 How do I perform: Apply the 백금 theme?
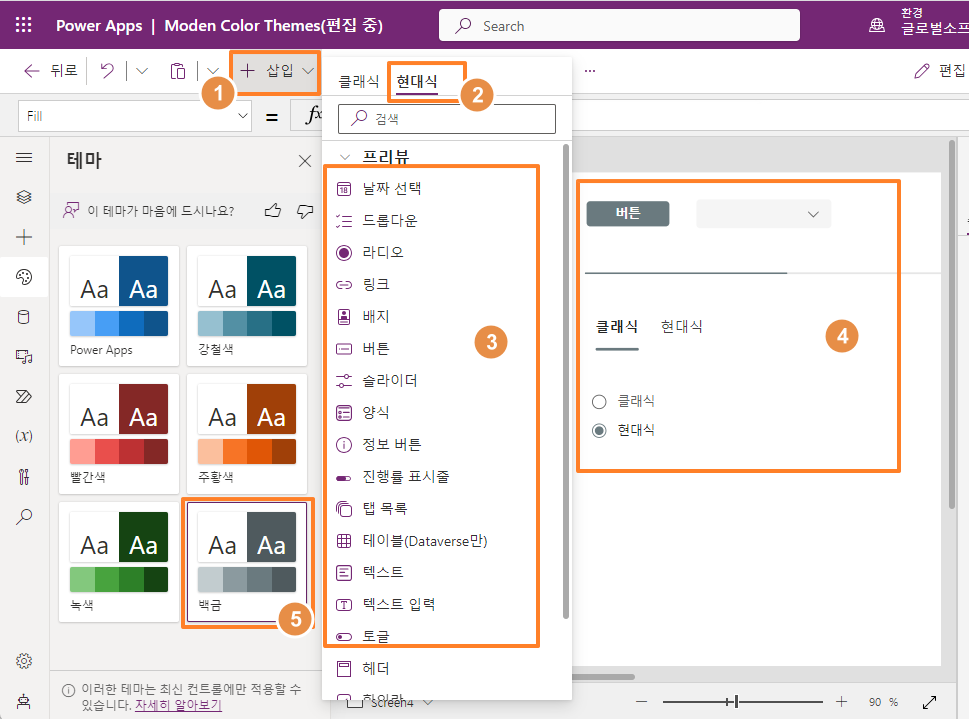click(x=247, y=562)
